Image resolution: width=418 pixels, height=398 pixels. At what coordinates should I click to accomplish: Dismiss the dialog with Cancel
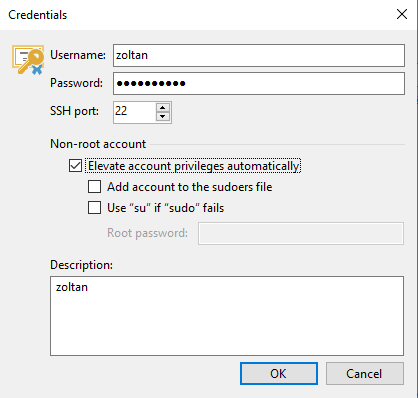(x=365, y=374)
